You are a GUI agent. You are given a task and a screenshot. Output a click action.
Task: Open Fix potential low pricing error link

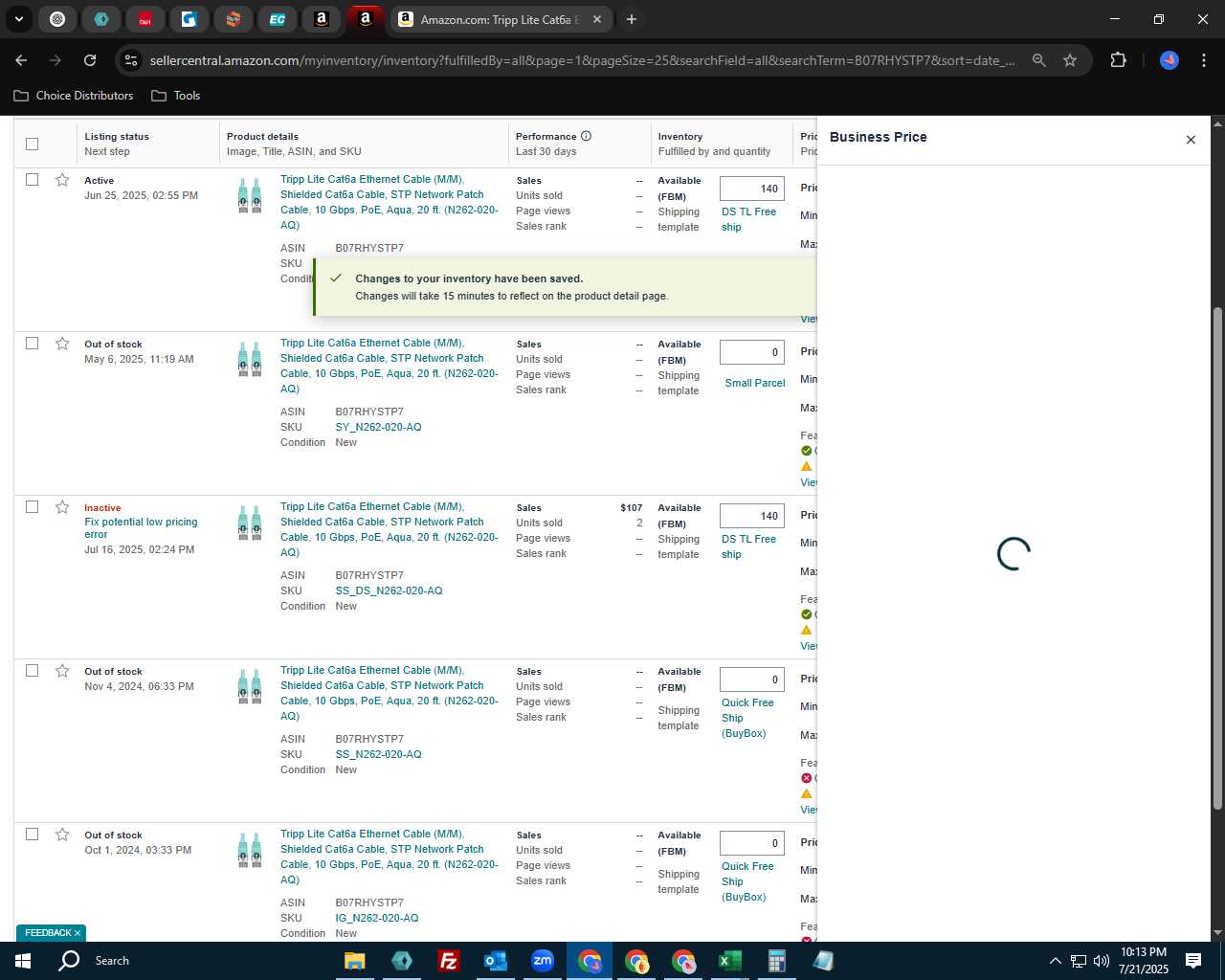141,528
